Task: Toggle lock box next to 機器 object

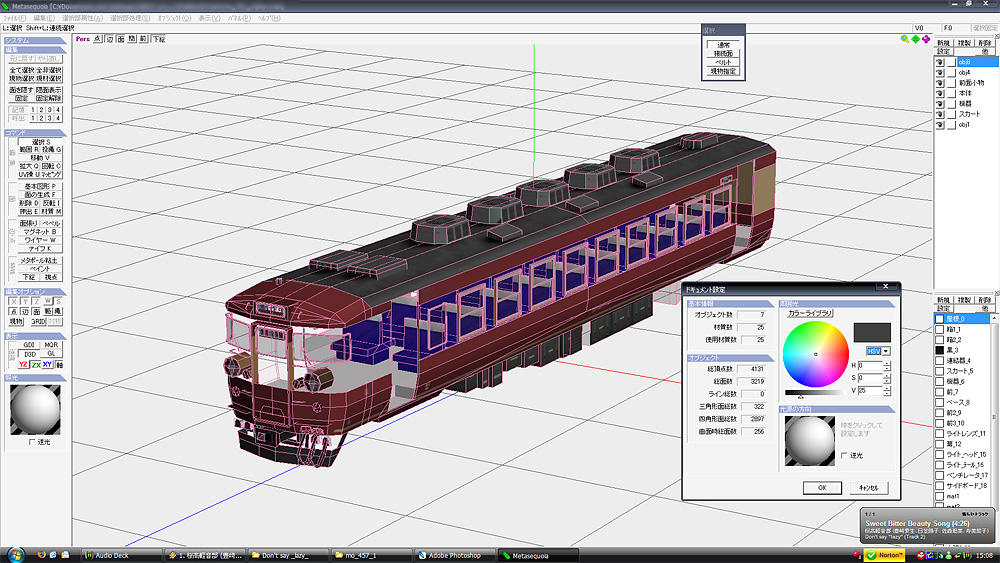Action: tap(952, 103)
